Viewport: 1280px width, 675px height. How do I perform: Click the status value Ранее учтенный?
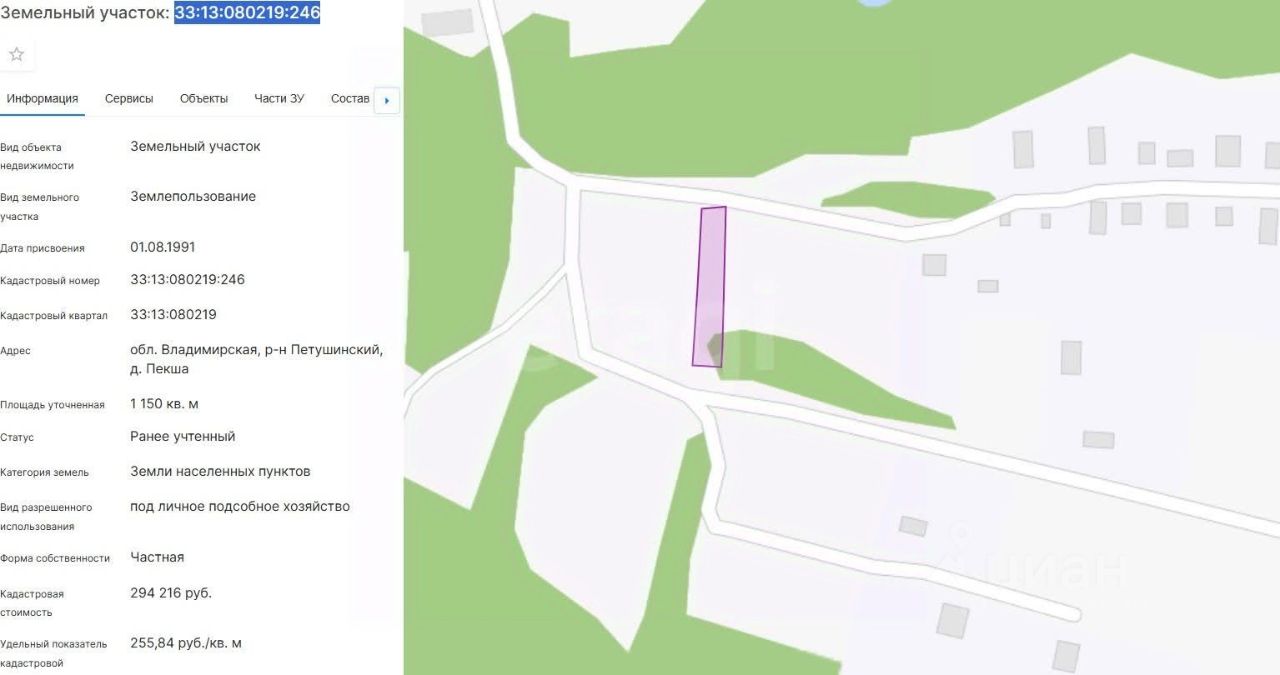pyautogui.click(x=183, y=436)
